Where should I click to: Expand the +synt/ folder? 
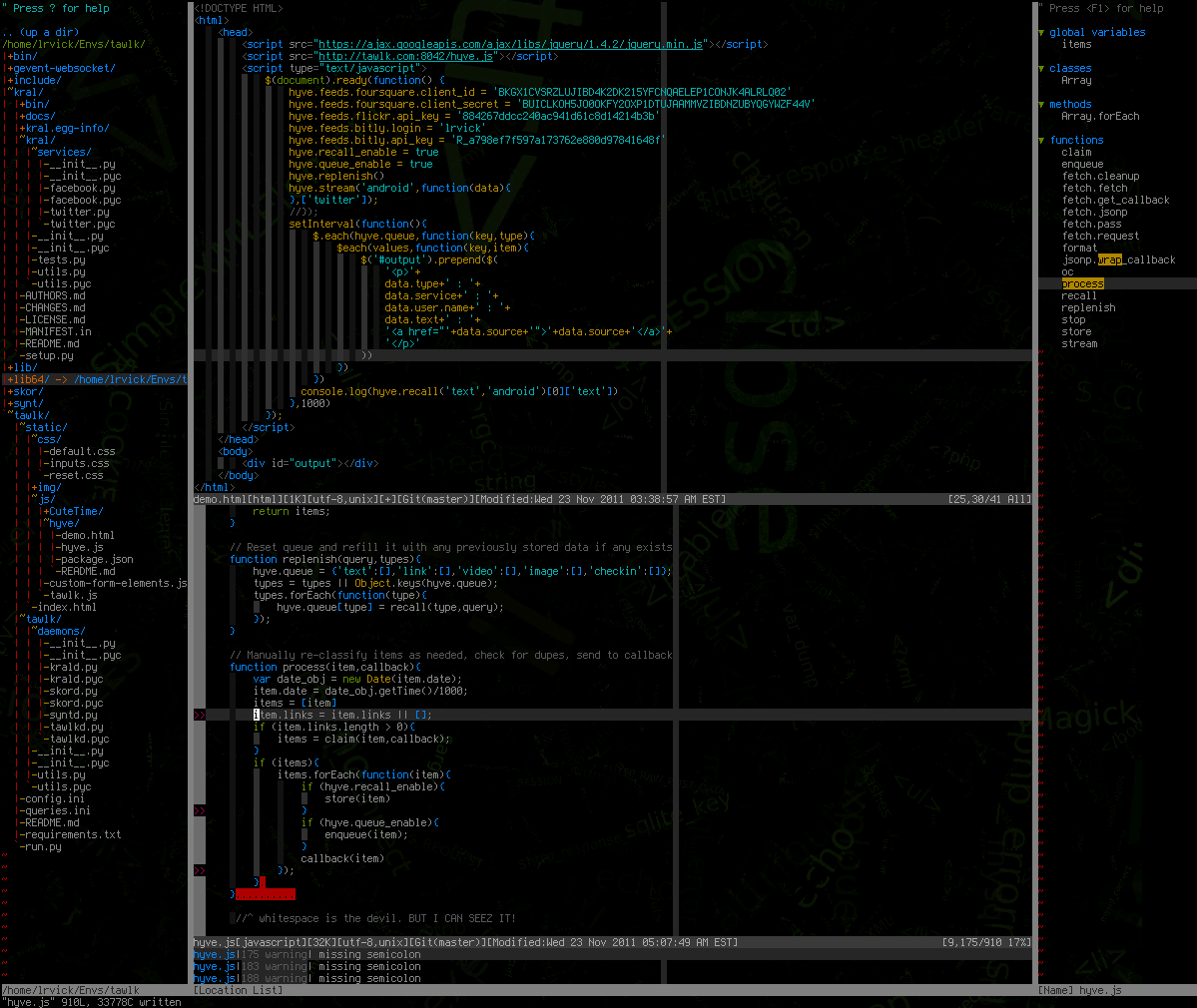pyautogui.click(x=25, y=403)
